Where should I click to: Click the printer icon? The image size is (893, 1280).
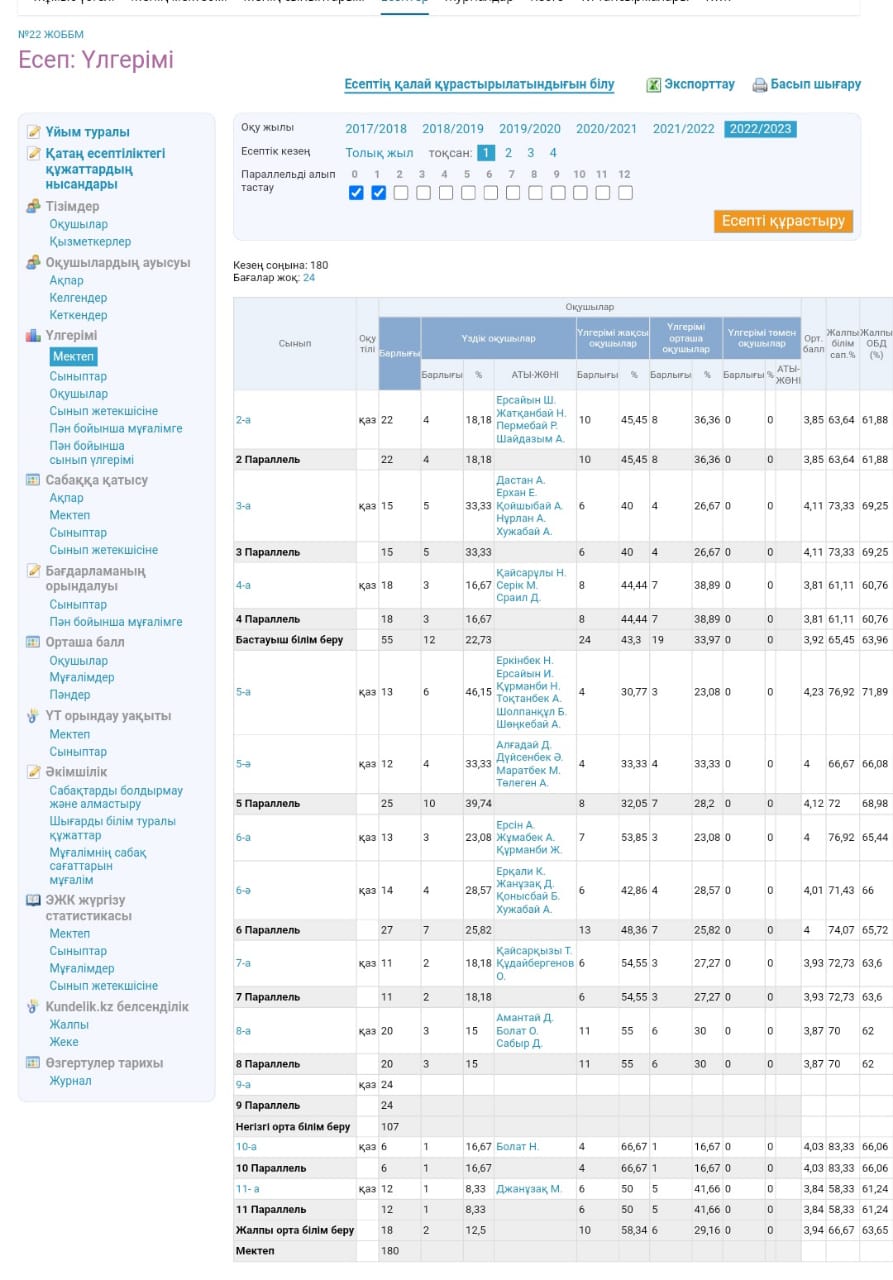tap(759, 85)
